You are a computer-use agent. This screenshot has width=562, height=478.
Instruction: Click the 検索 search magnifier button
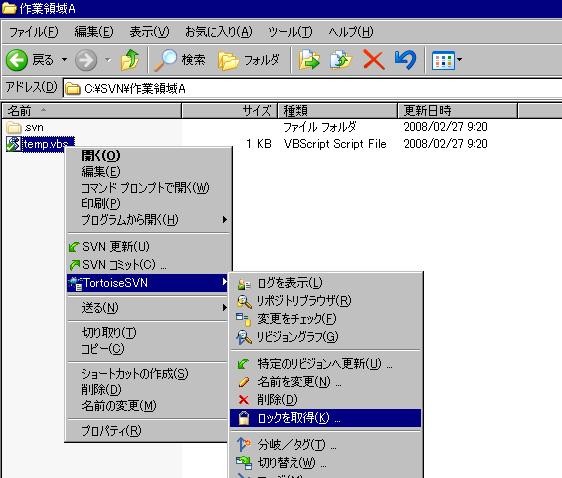pos(180,60)
